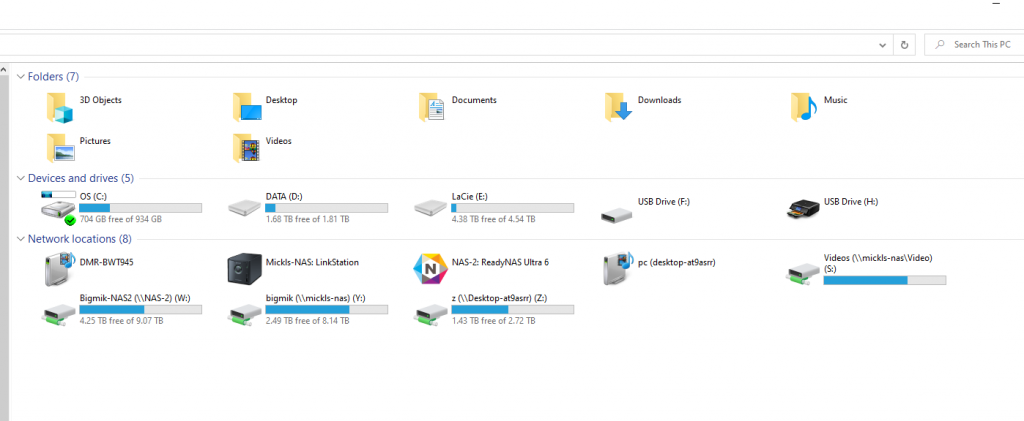Select the Music folder icon
This screenshot has width=1024, height=421.
[804, 105]
